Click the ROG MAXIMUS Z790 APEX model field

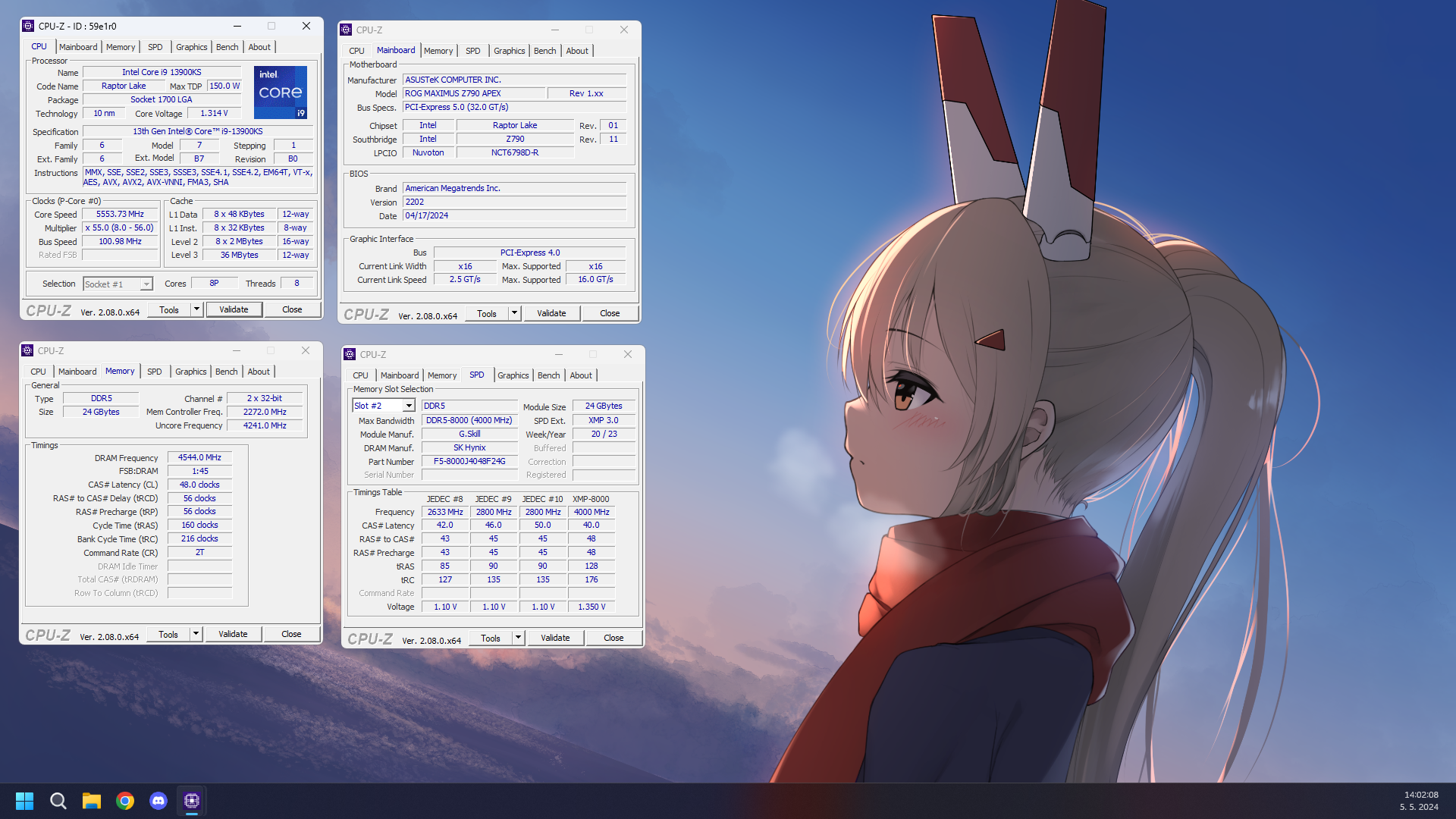pos(474,93)
